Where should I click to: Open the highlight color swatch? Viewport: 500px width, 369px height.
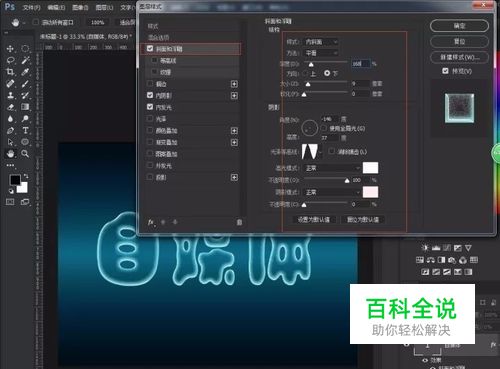pyautogui.click(x=370, y=168)
